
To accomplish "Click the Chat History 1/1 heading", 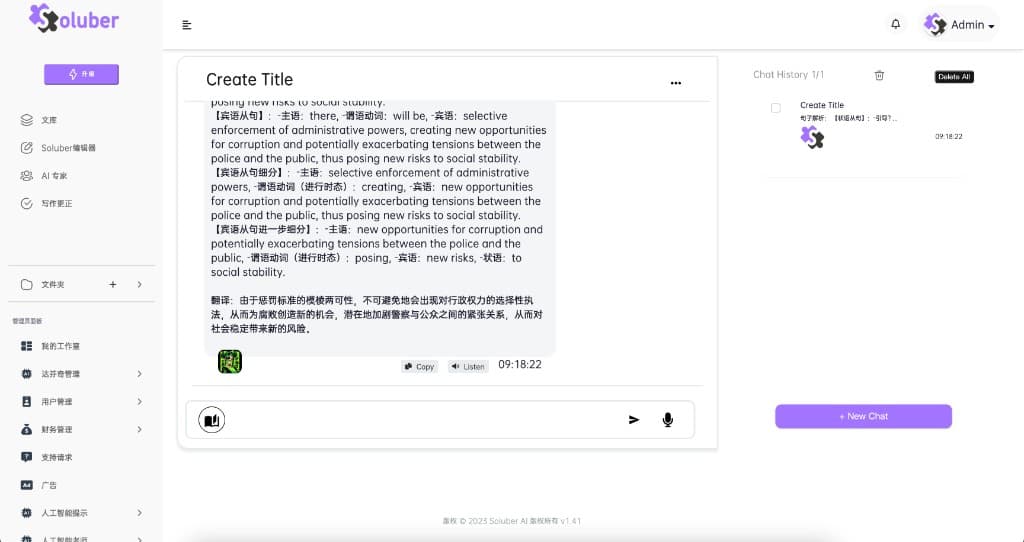I will [x=788, y=74].
